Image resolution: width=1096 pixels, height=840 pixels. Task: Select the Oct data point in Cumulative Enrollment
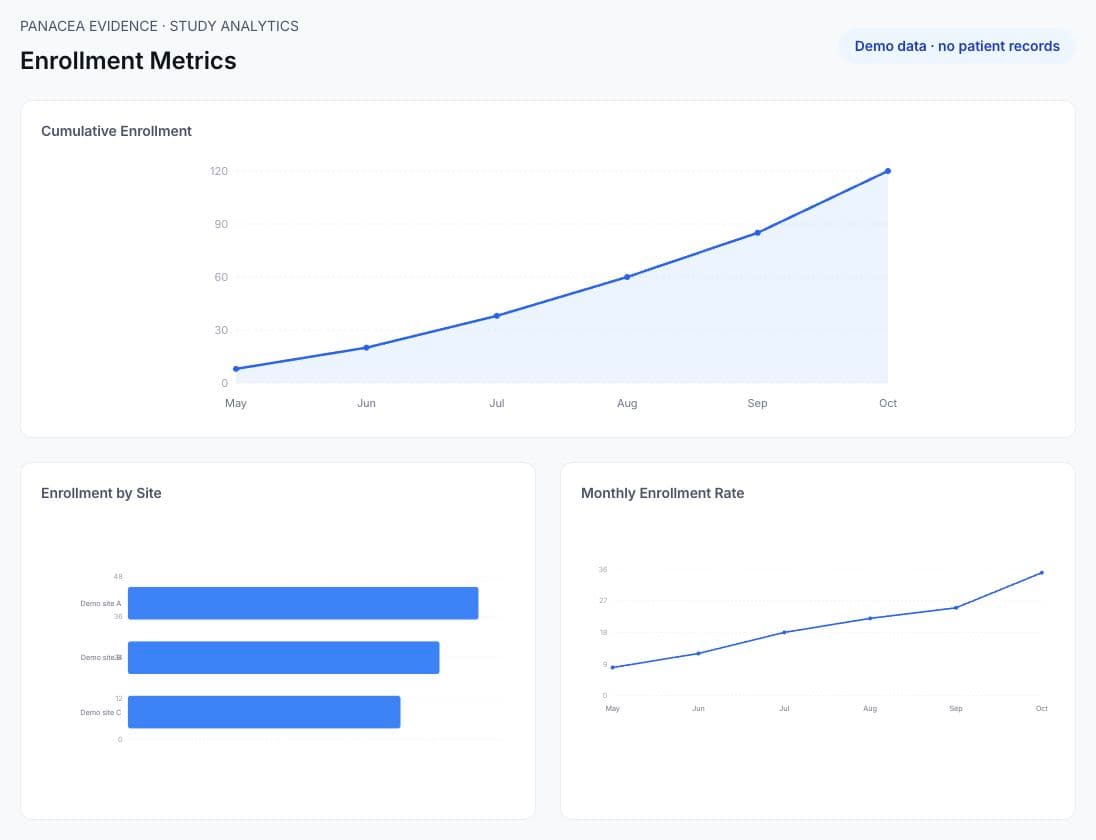pos(888,171)
